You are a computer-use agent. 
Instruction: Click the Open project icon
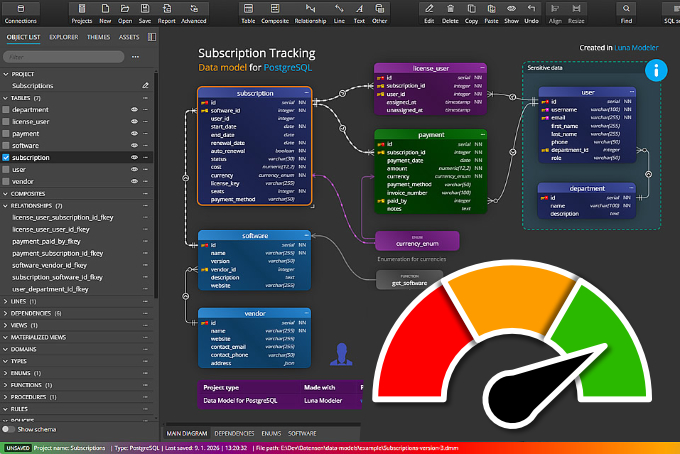click(x=125, y=13)
